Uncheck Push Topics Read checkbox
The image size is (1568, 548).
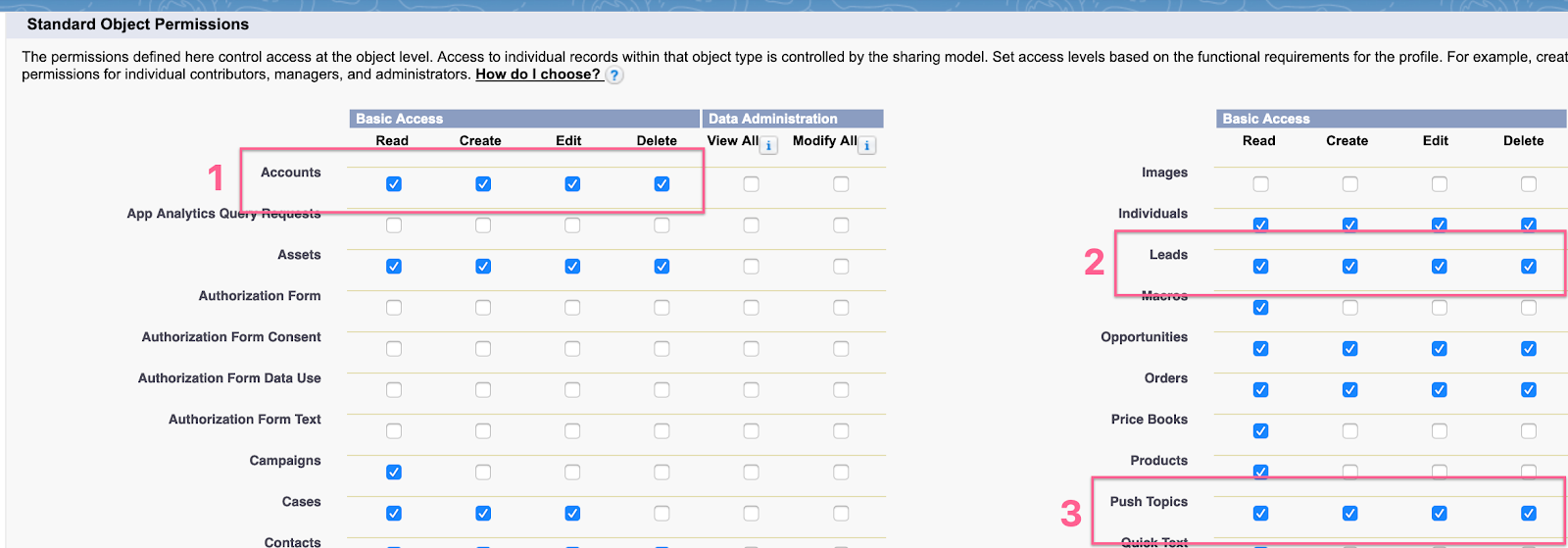pos(1260,514)
